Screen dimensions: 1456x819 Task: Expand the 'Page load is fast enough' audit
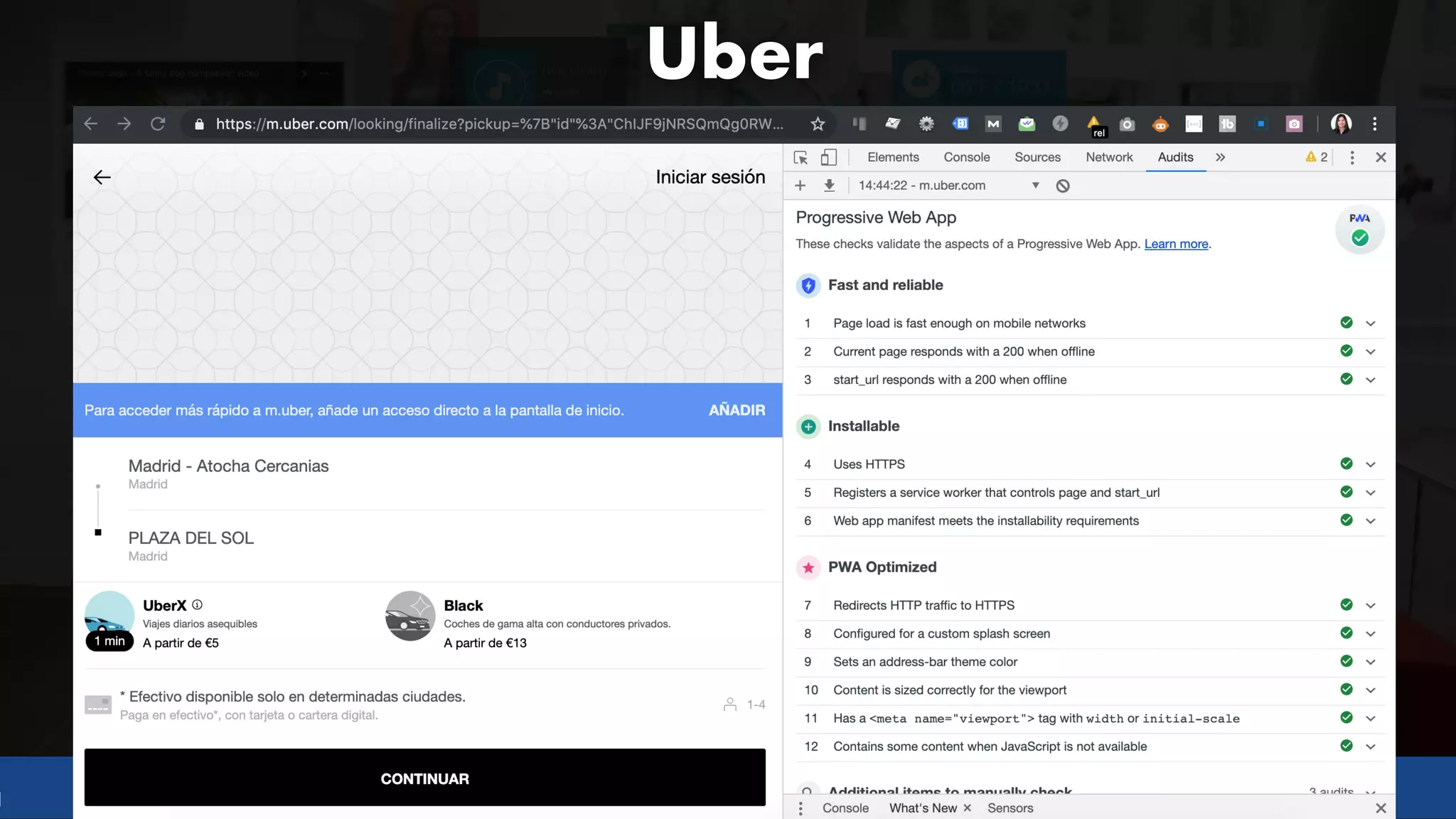pos(1371,323)
